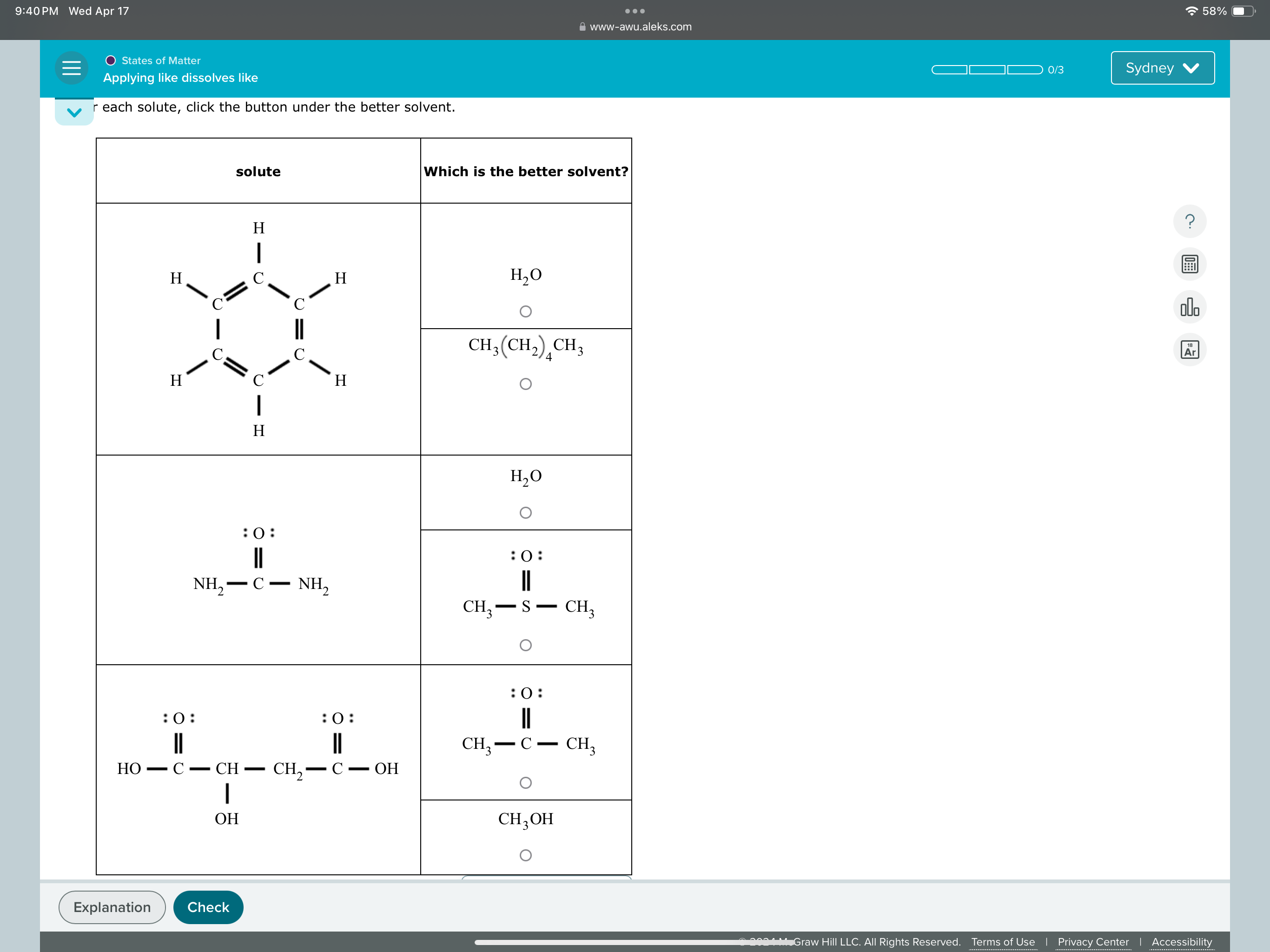
Task: Click the States of Matter topic label
Action: (161, 60)
